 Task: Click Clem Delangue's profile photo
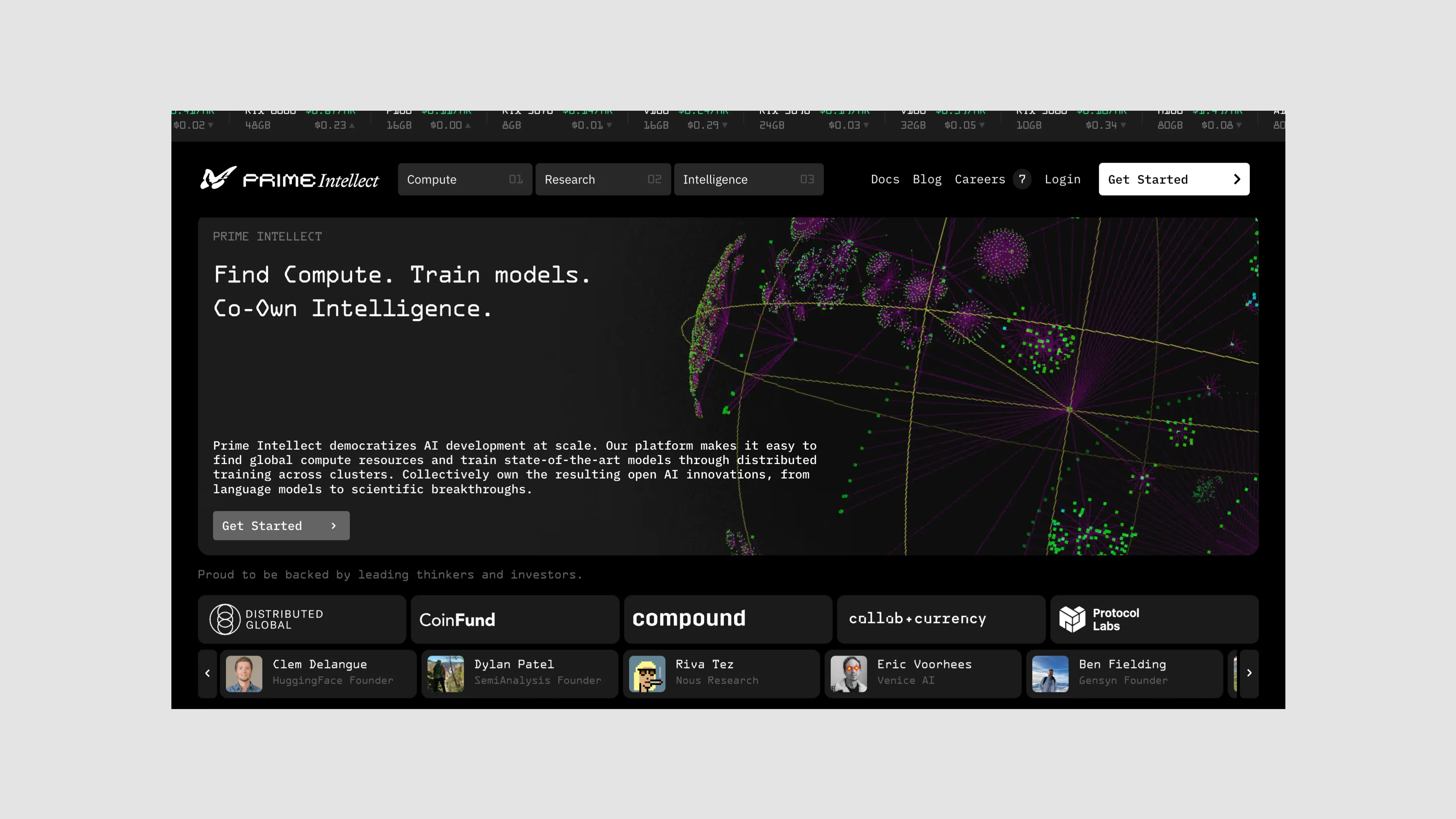coord(244,673)
